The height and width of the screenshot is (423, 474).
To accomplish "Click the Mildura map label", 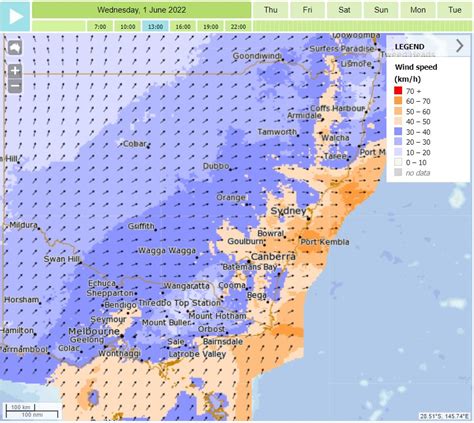I will [x=23, y=225].
